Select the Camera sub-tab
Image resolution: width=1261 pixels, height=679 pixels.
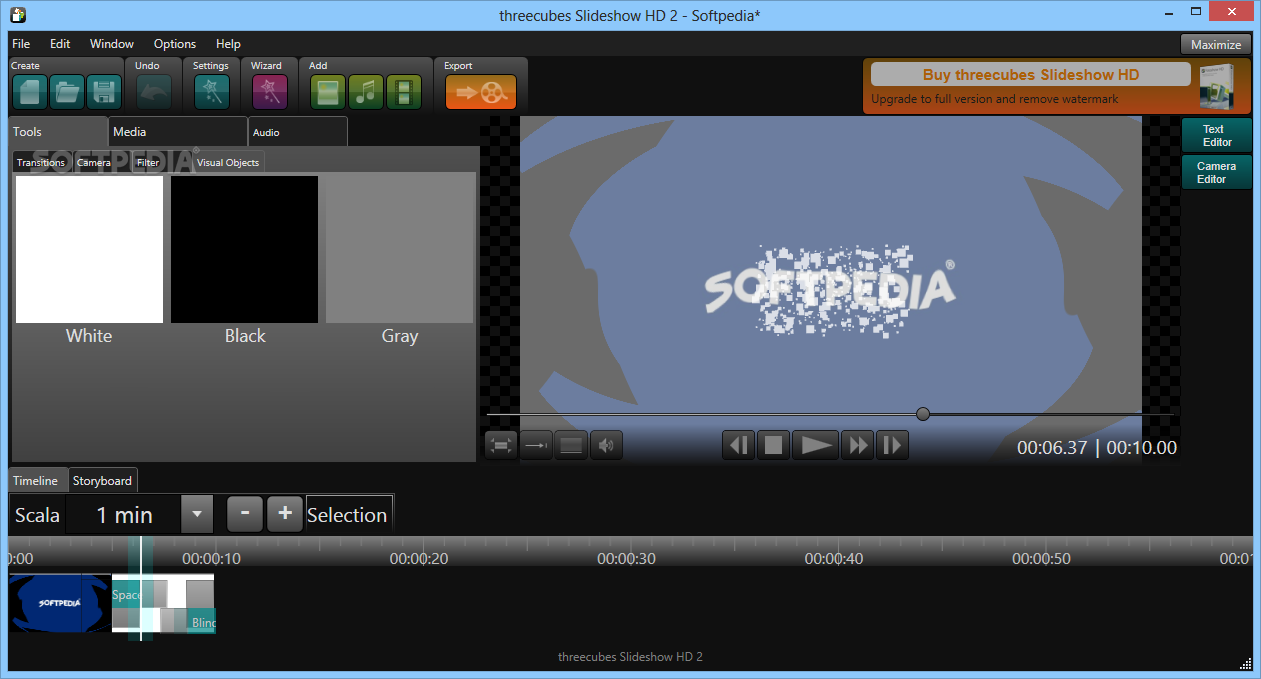point(94,162)
